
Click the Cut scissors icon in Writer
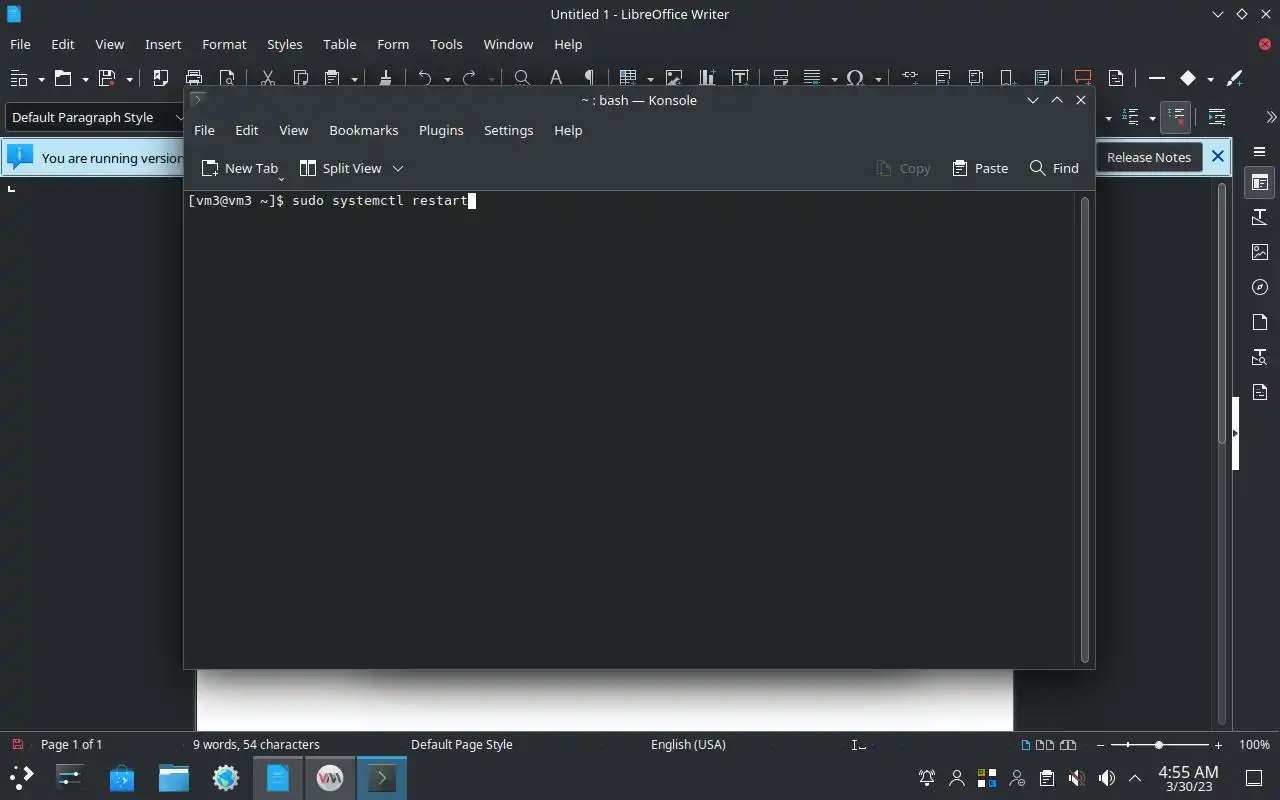click(267, 78)
